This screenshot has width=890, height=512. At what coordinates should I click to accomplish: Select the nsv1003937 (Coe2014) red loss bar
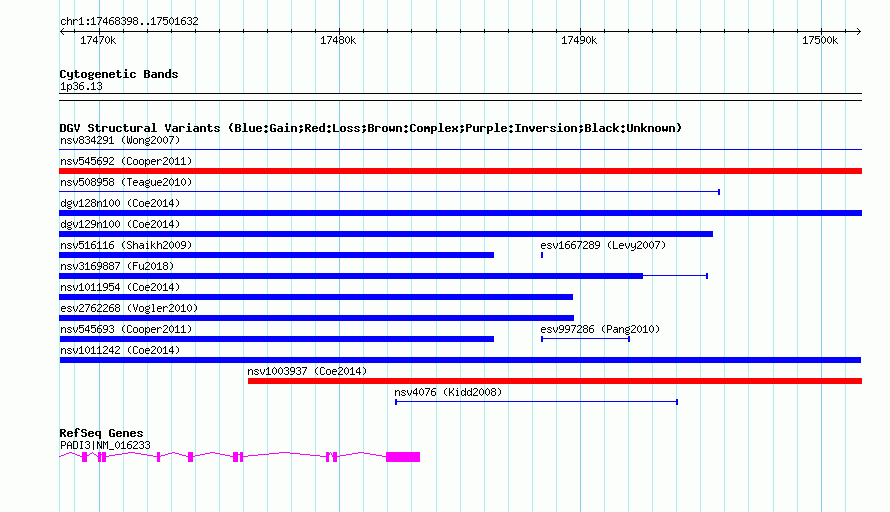555,381
